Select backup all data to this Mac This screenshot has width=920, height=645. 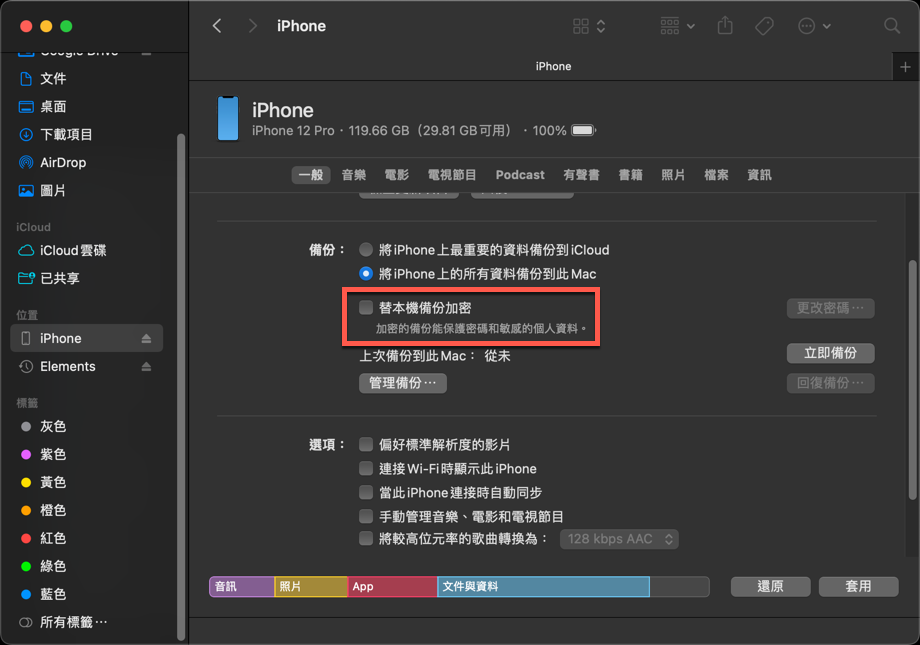(x=366, y=274)
